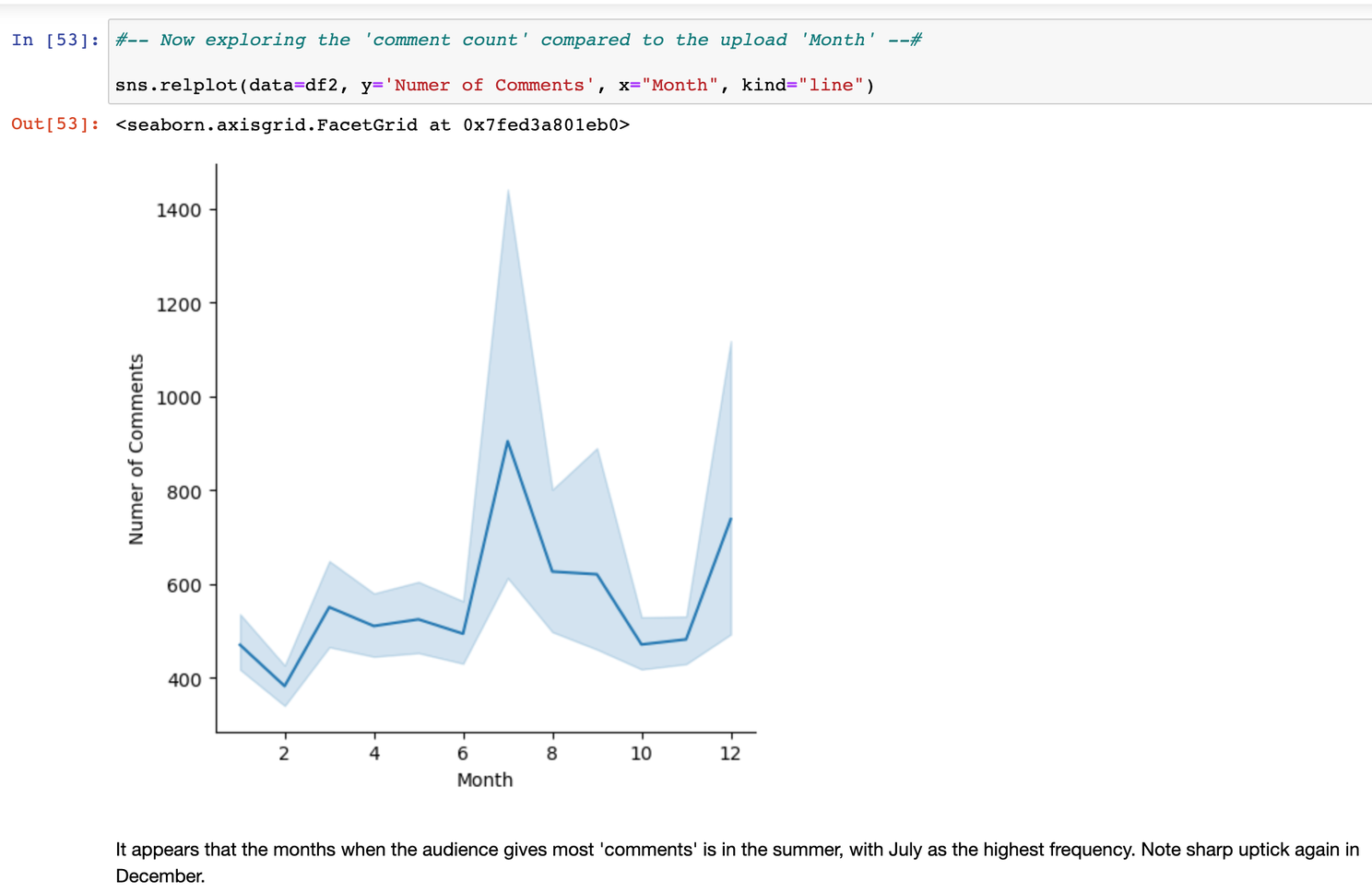Click the 1000 tick label on the y-axis

coord(179,398)
